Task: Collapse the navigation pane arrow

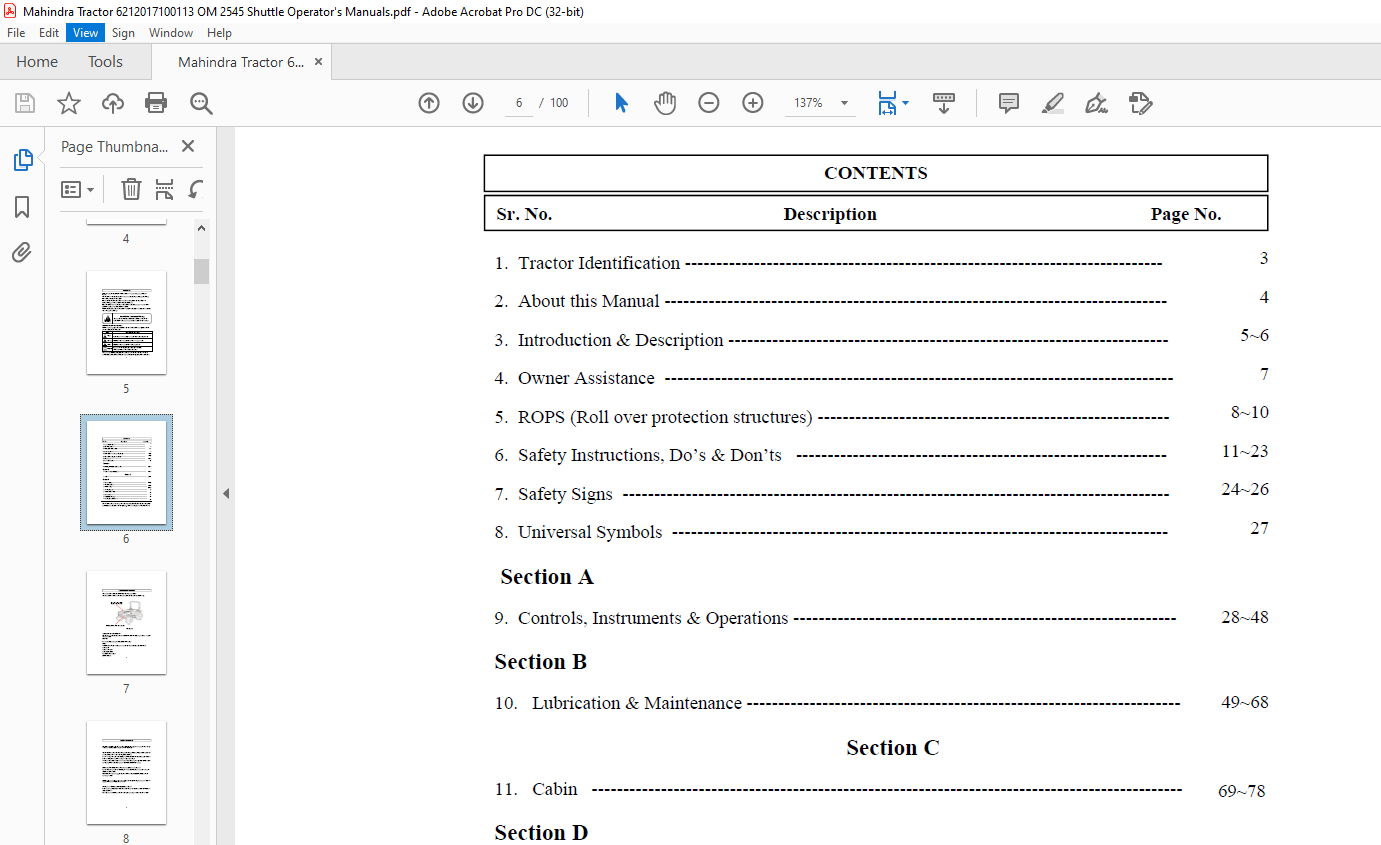Action: coord(225,493)
